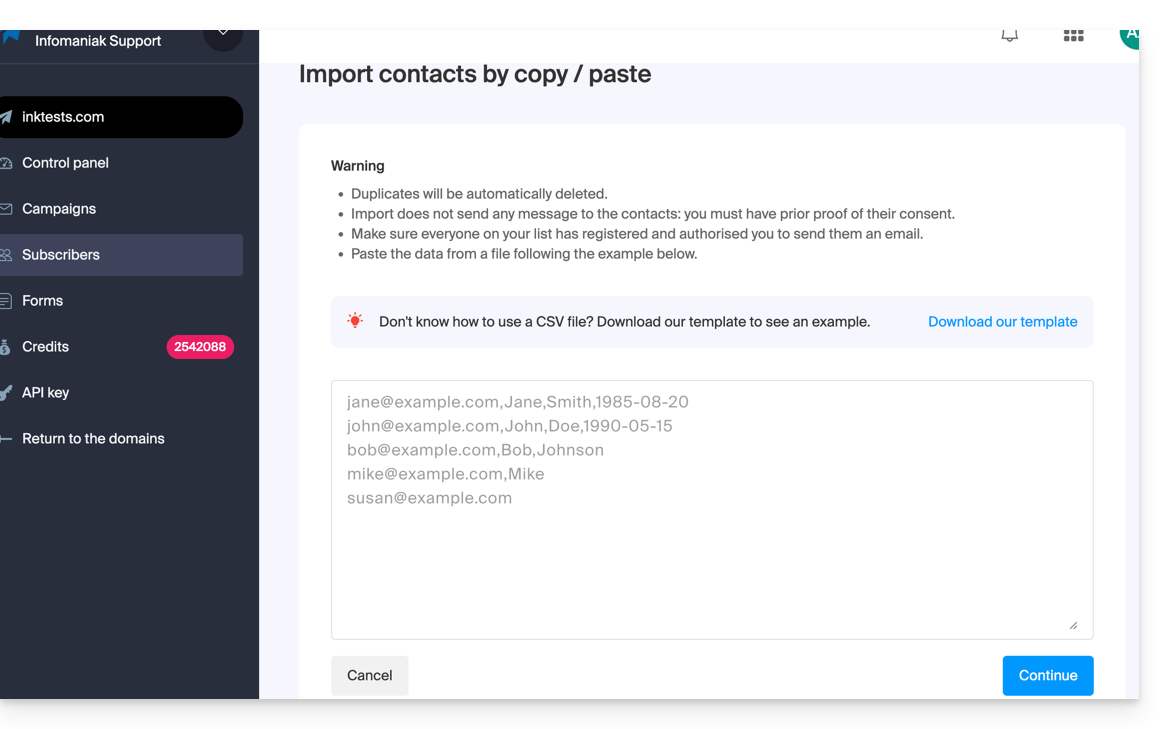
Task: Click the Campaigns envelope icon
Action: [6, 209]
